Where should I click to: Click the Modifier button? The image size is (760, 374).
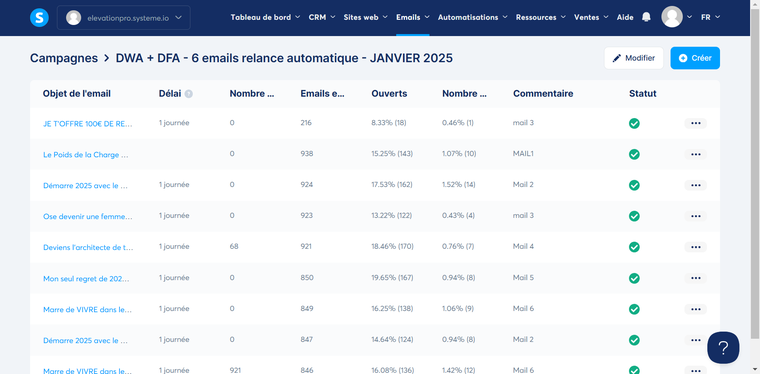pyautogui.click(x=634, y=58)
